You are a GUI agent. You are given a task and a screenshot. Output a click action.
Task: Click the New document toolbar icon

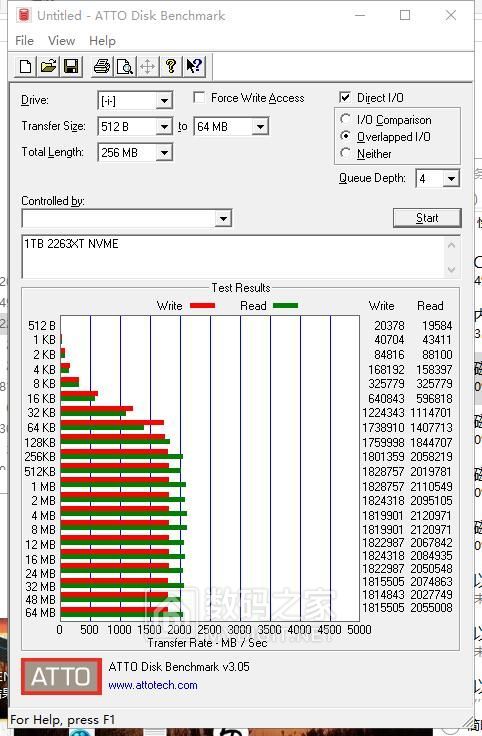25,66
